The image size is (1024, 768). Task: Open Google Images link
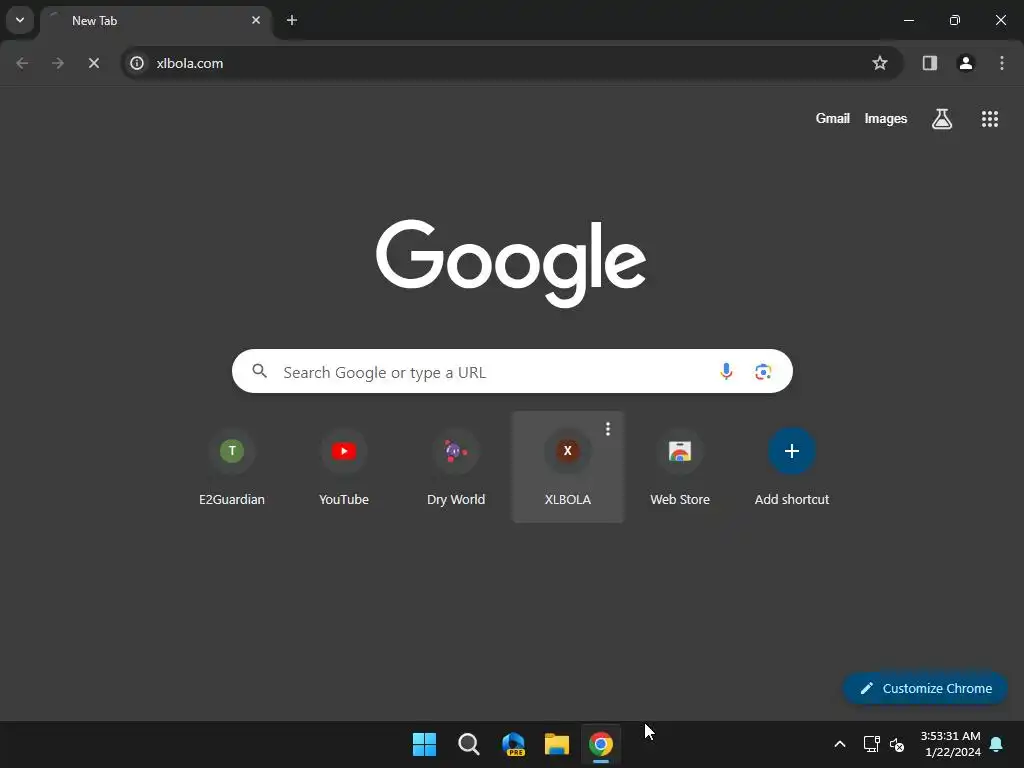pos(886,119)
